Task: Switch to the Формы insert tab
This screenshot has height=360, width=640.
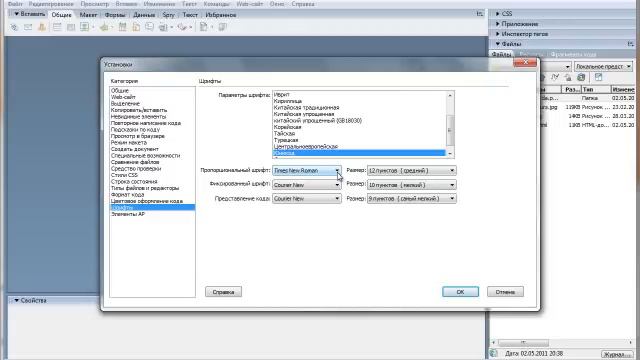Action: (115, 15)
